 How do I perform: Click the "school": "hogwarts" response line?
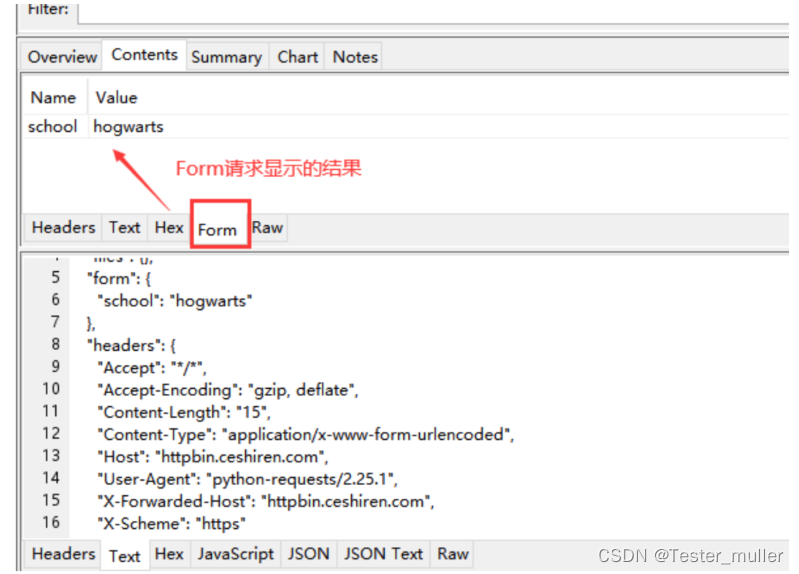[174, 301]
